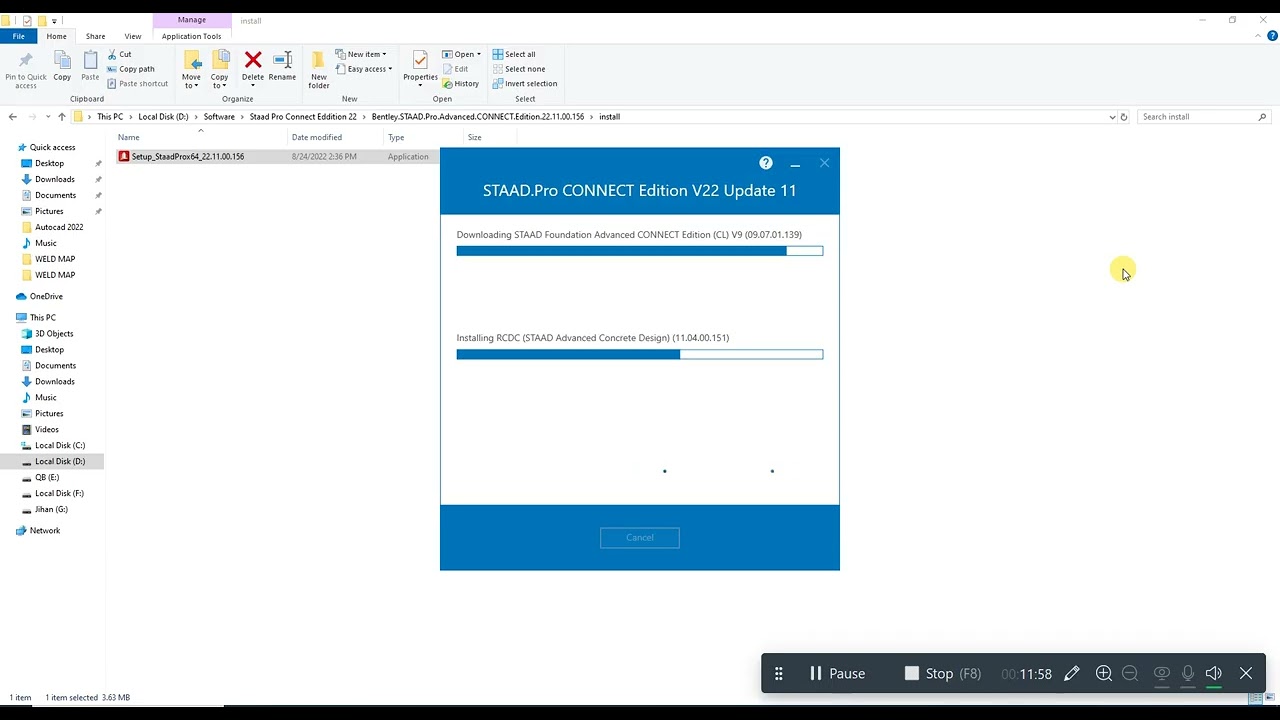Go up one folder level
Screen dimensions: 1280x720
pyautogui.click(x=62, y=117)
